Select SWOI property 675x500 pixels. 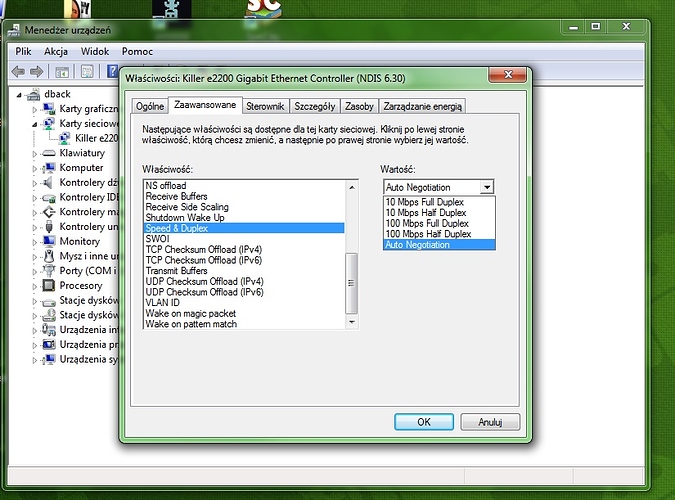(244, 239)
